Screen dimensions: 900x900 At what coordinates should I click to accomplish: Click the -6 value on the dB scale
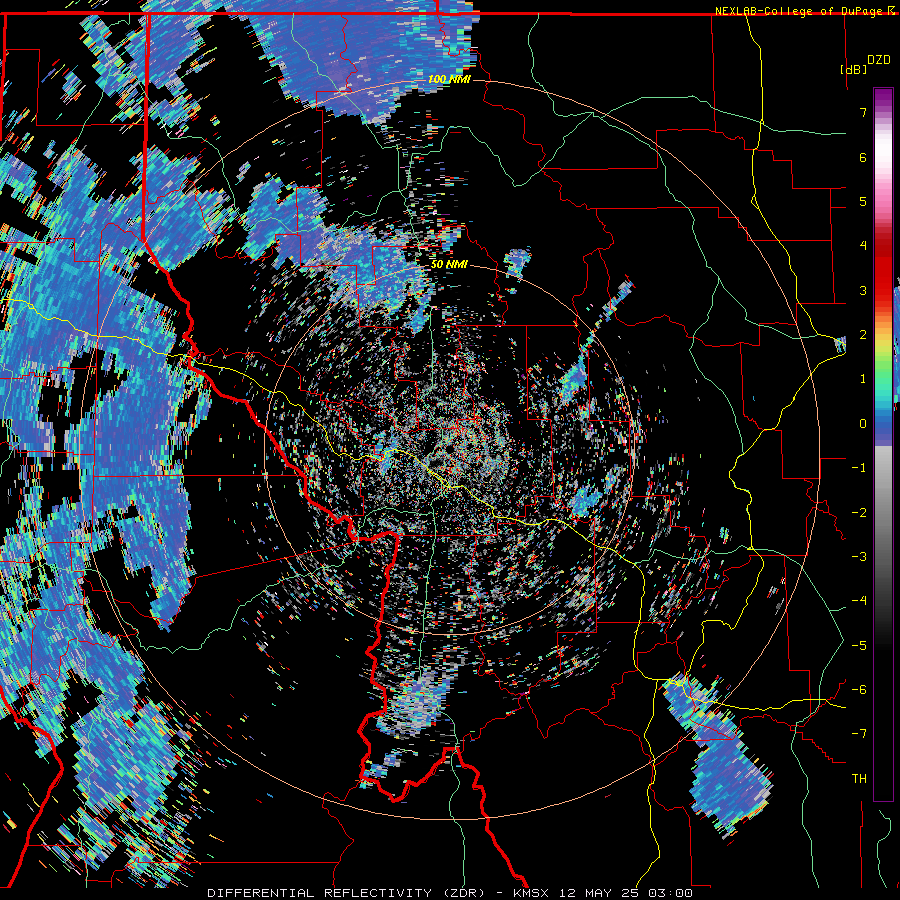(859, 690)
